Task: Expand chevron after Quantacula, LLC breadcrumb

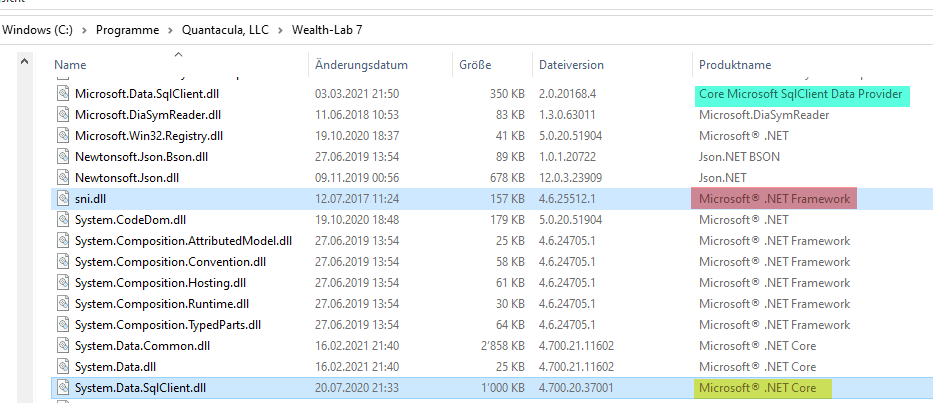Action: [x=280, y=30]
